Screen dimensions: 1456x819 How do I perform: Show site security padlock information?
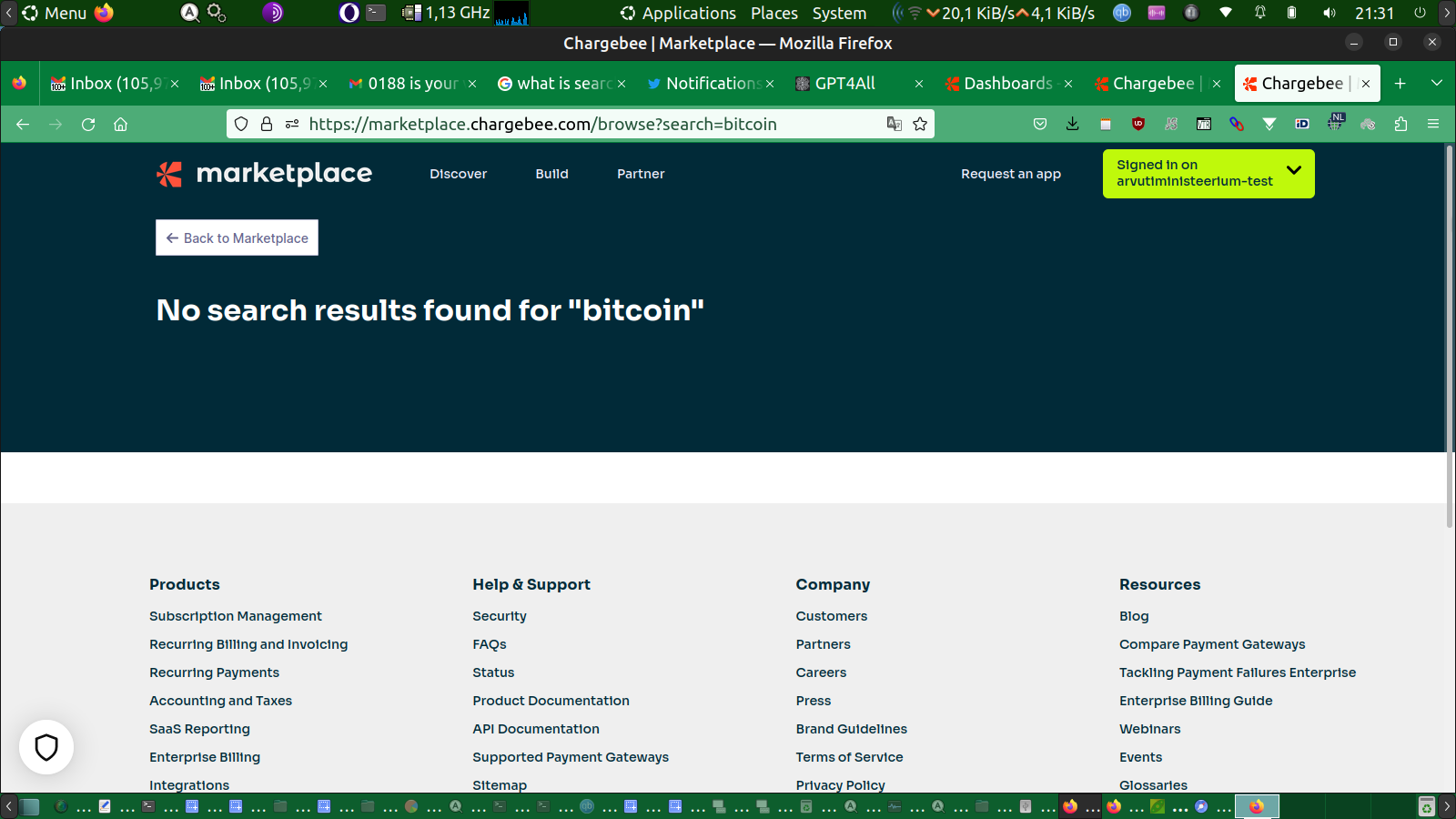coord(267,124)
